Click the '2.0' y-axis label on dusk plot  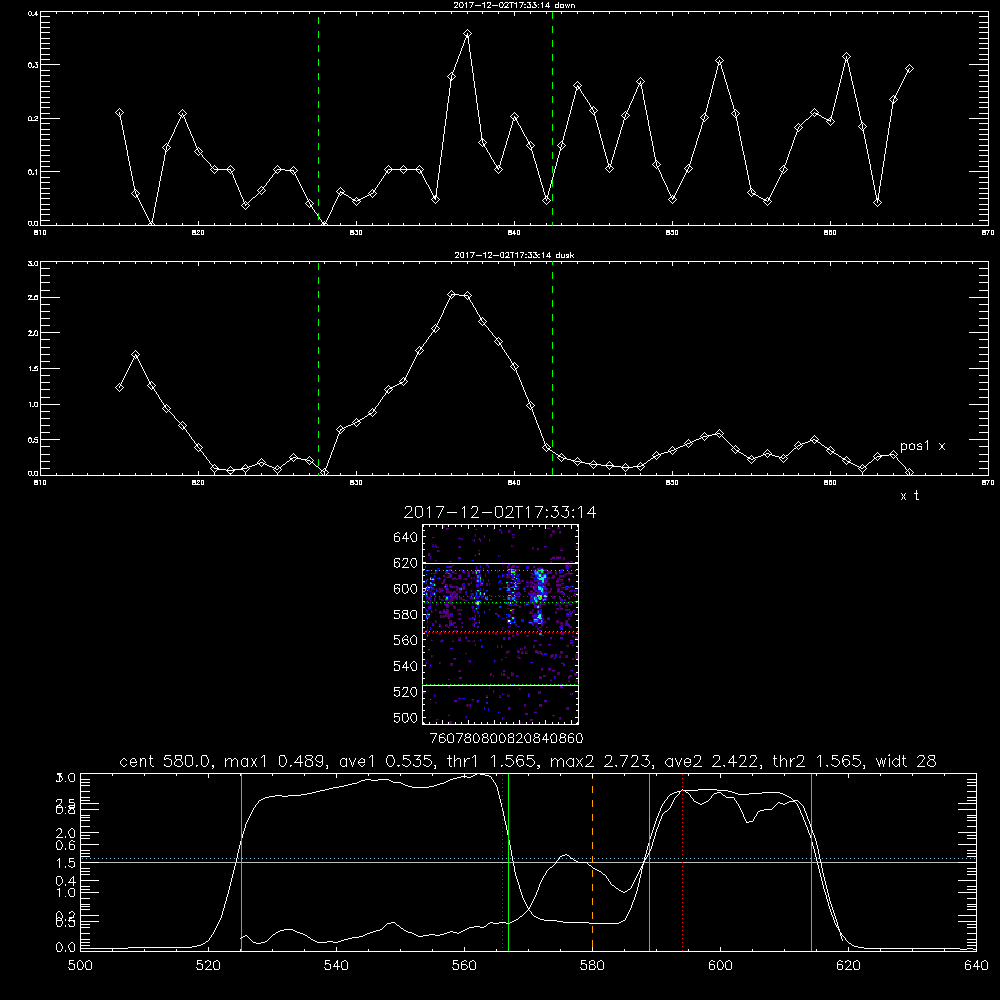pos(34,333)
